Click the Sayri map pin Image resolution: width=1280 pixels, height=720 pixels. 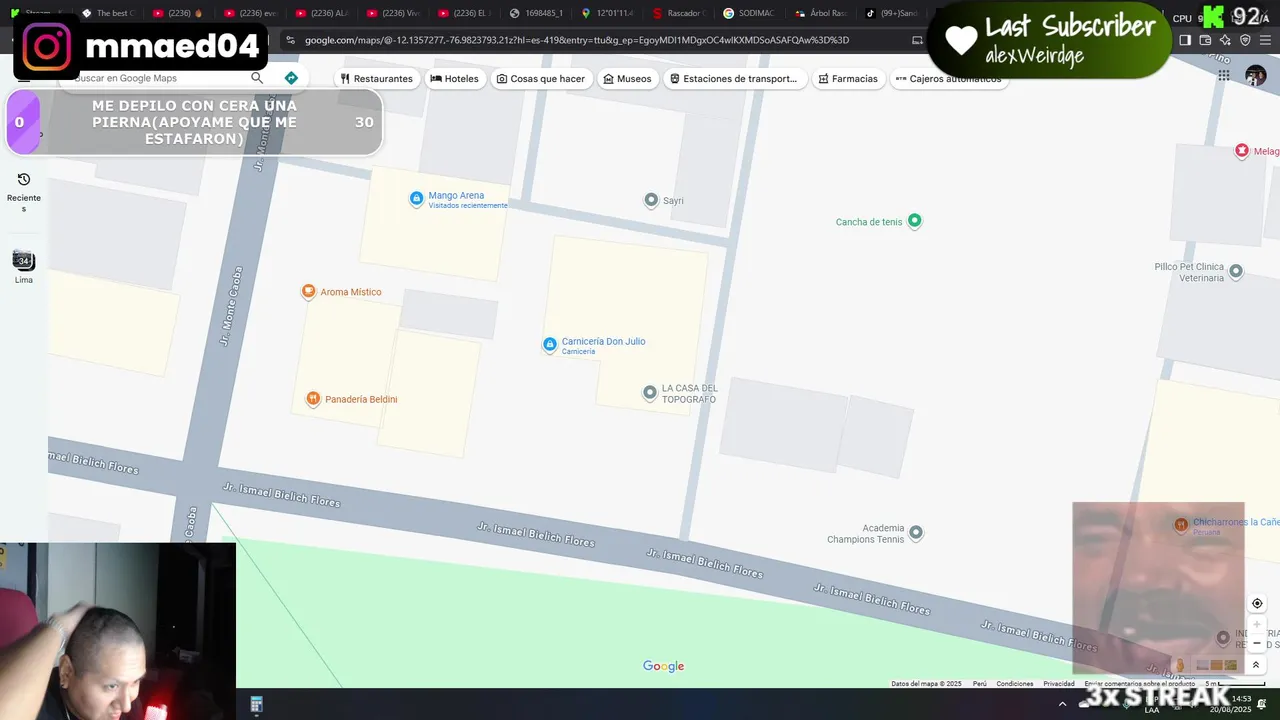pos(651,200)
